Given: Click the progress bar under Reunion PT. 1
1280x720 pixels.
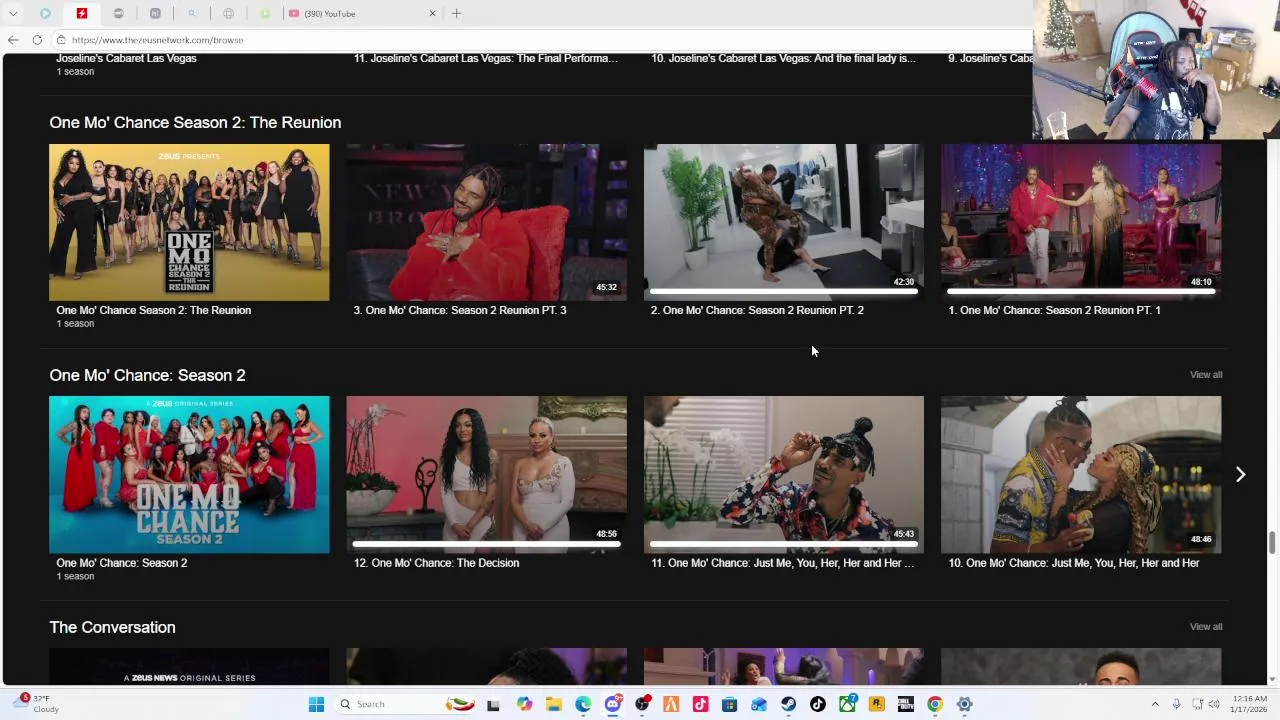Looking at the screenshot, I should pyautogui.click(x=1081, y=291).
